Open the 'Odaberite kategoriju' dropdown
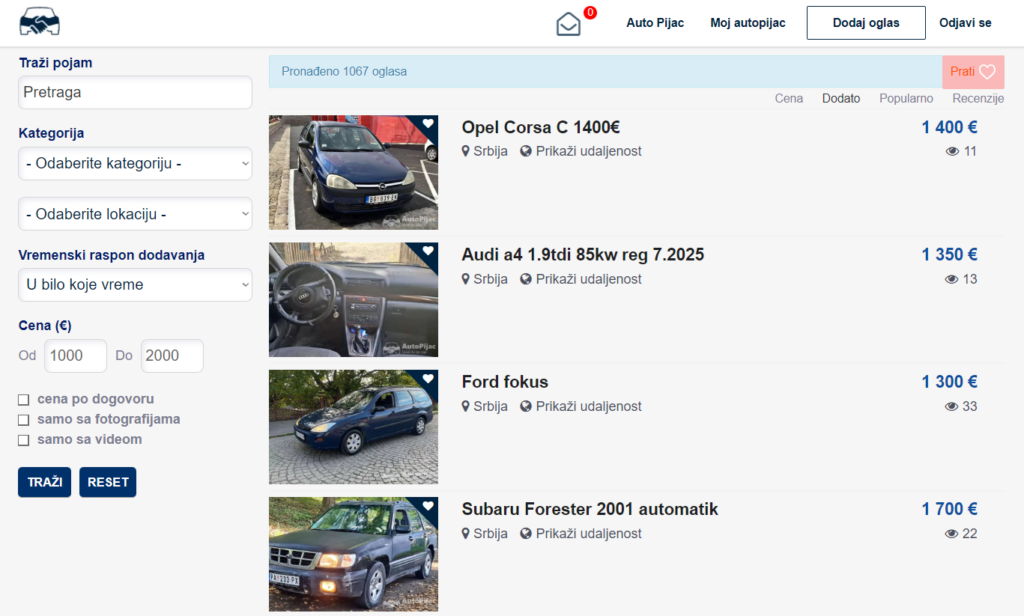1024x616 pixels. (135, 163)
